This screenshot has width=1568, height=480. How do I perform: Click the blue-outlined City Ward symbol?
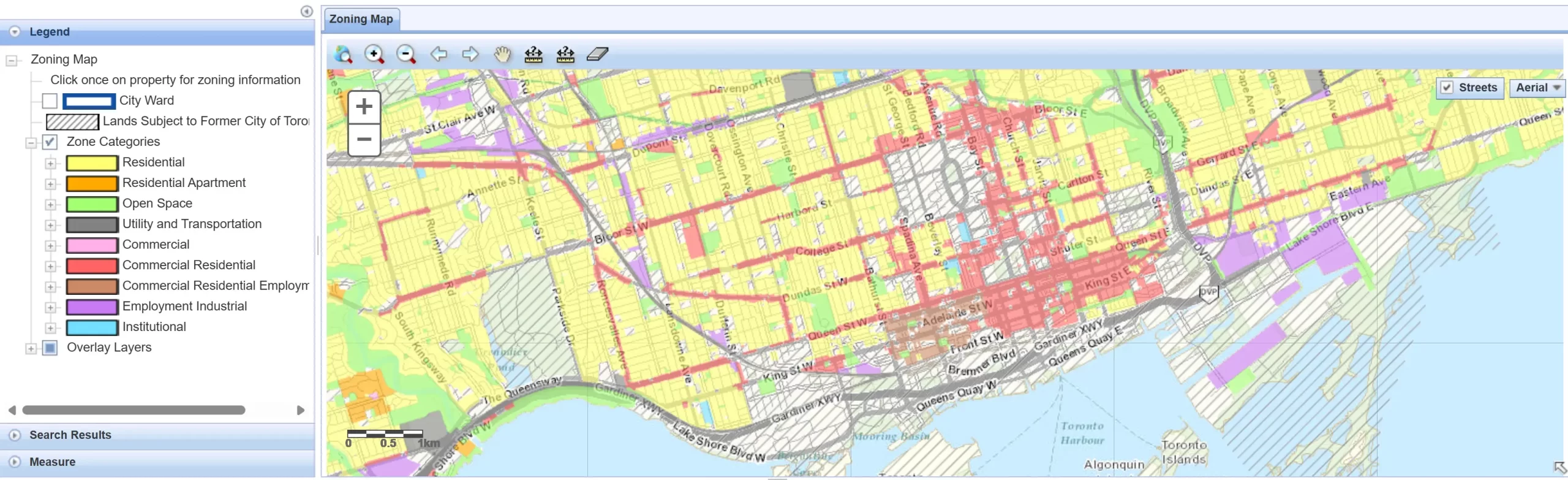point(89,101)
